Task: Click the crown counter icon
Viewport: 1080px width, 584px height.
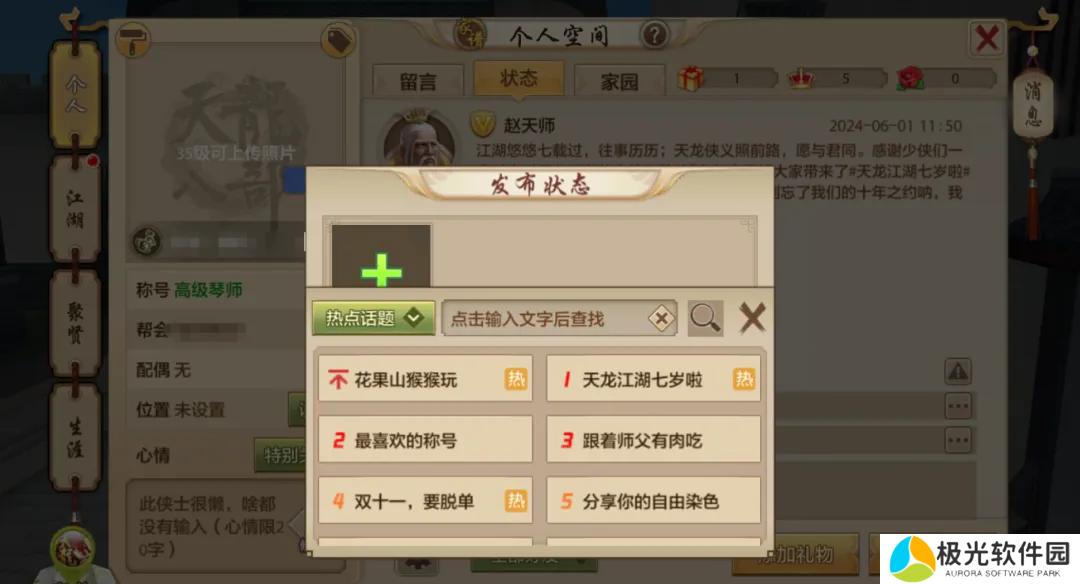Action: (800, 79)
